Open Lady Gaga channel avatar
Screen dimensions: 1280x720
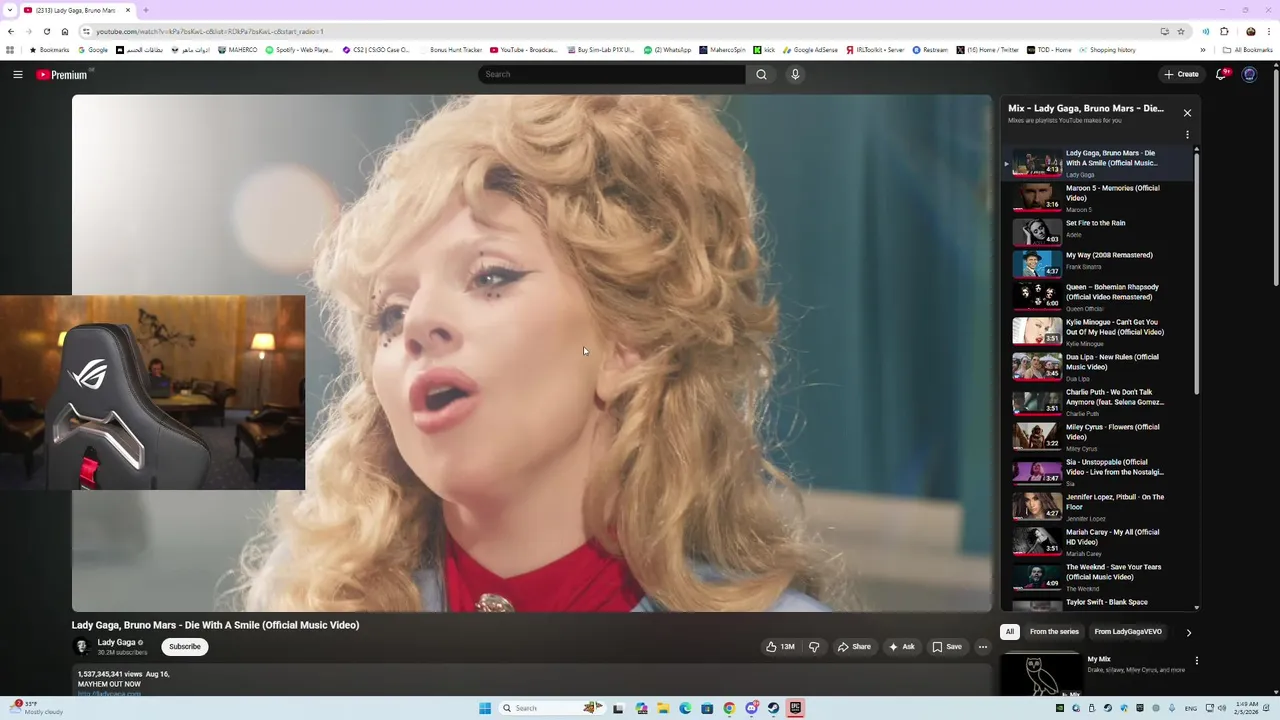tap(82, 647)
